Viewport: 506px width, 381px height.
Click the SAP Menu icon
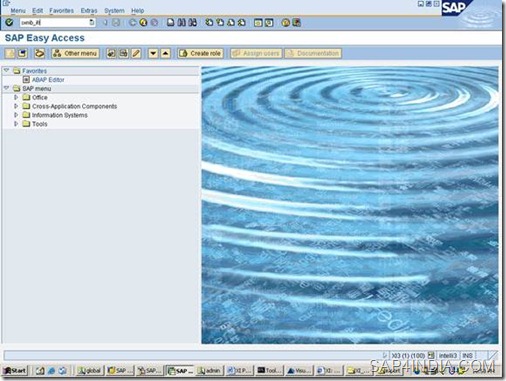coord(23,53)
